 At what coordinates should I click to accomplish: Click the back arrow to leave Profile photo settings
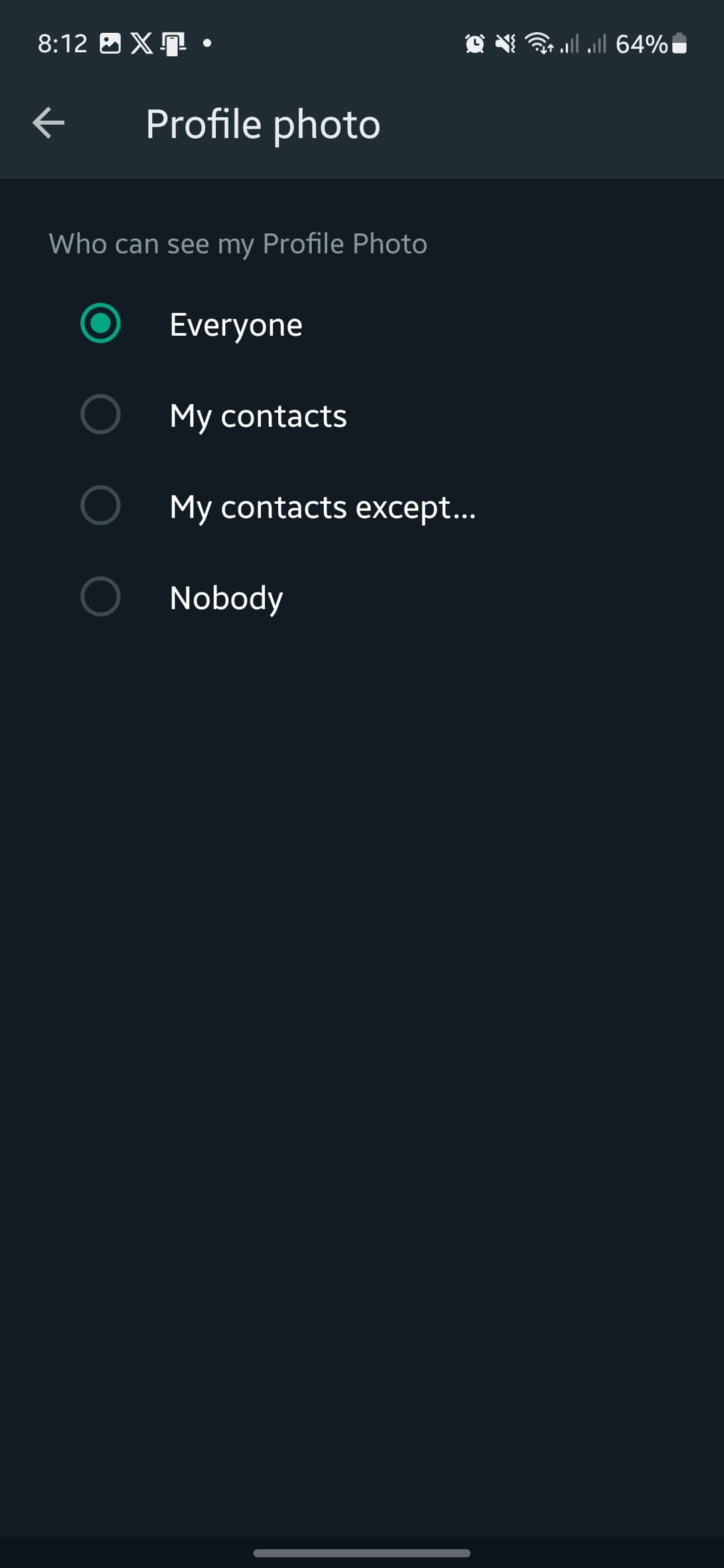coord(48,123)
